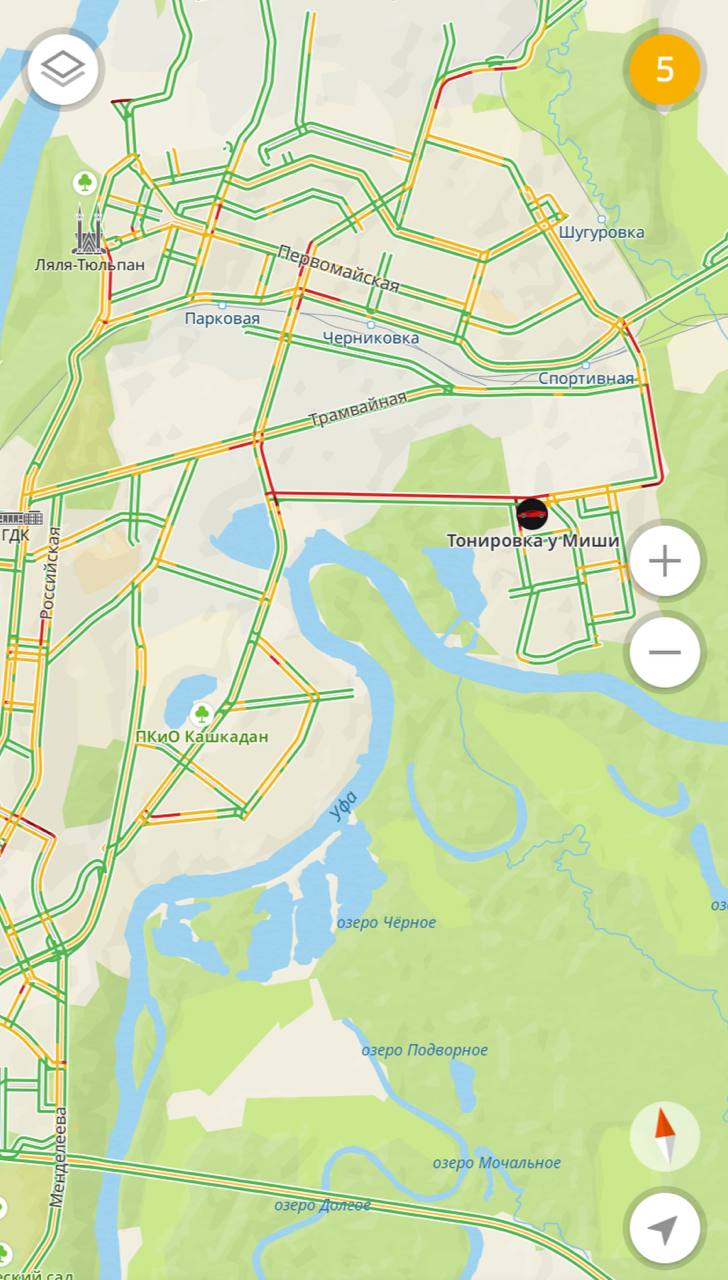
Task: Tap the green park icon above Ляля-Тюльпан
Action: [86, 183]
